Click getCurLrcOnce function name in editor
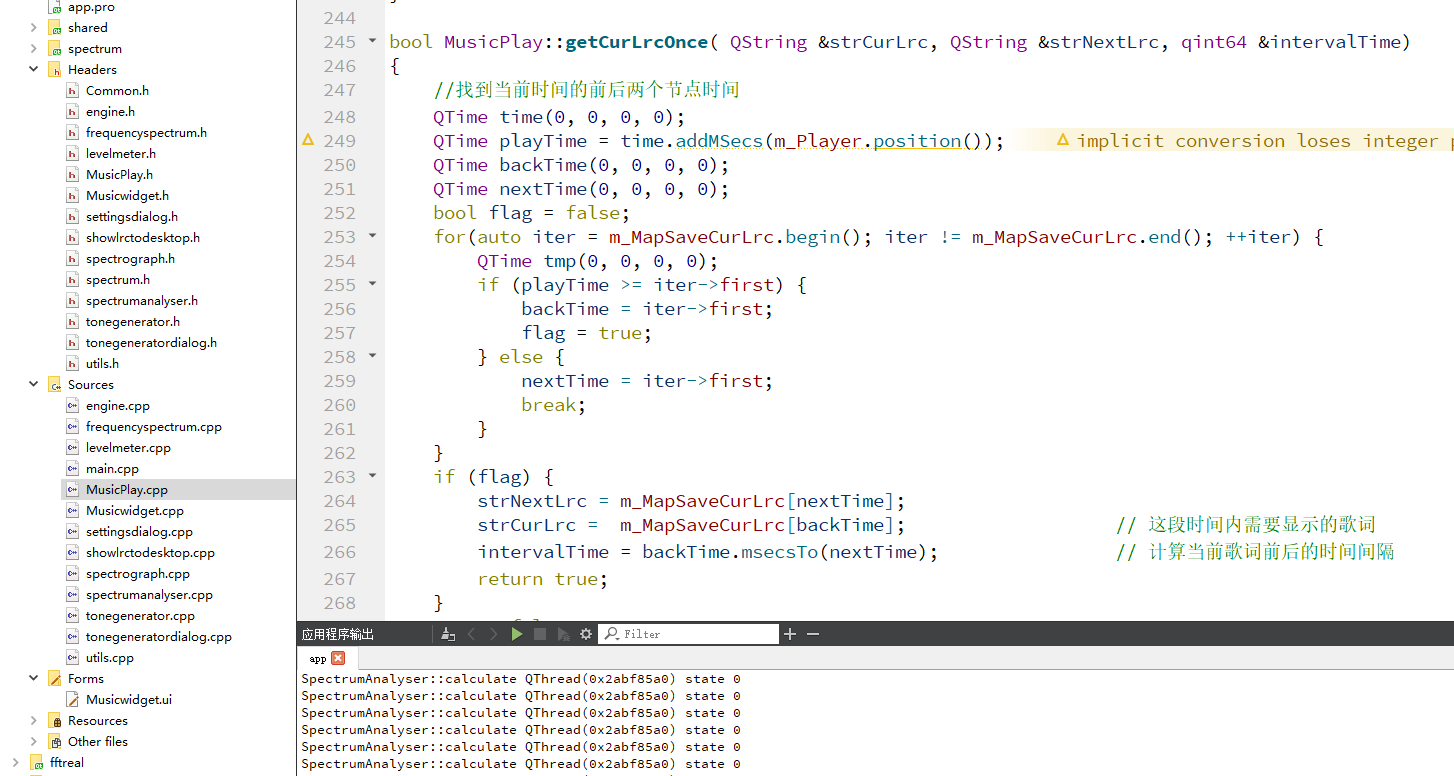Viewport: 1454px width, 776px height. (x=636, y=42)
